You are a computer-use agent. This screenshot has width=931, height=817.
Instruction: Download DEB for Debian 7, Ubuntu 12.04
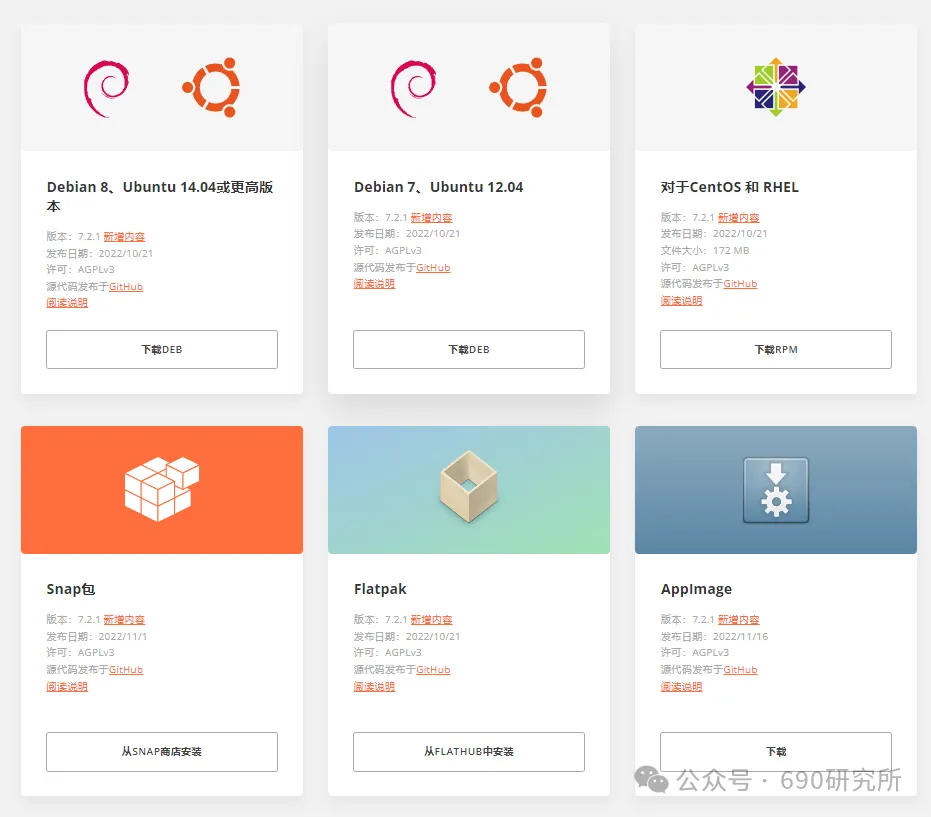tap(468, 349)
